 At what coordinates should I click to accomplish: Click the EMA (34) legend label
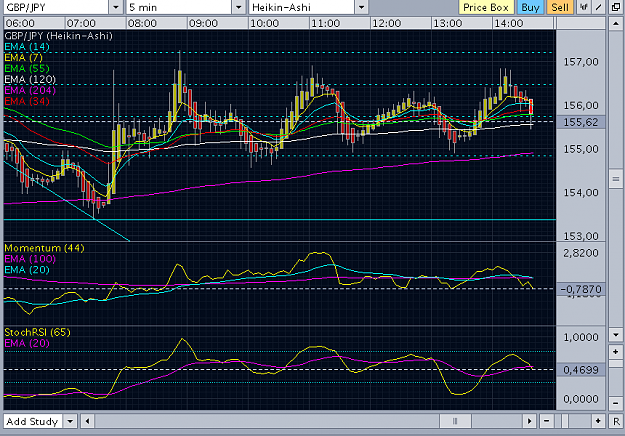27,101
